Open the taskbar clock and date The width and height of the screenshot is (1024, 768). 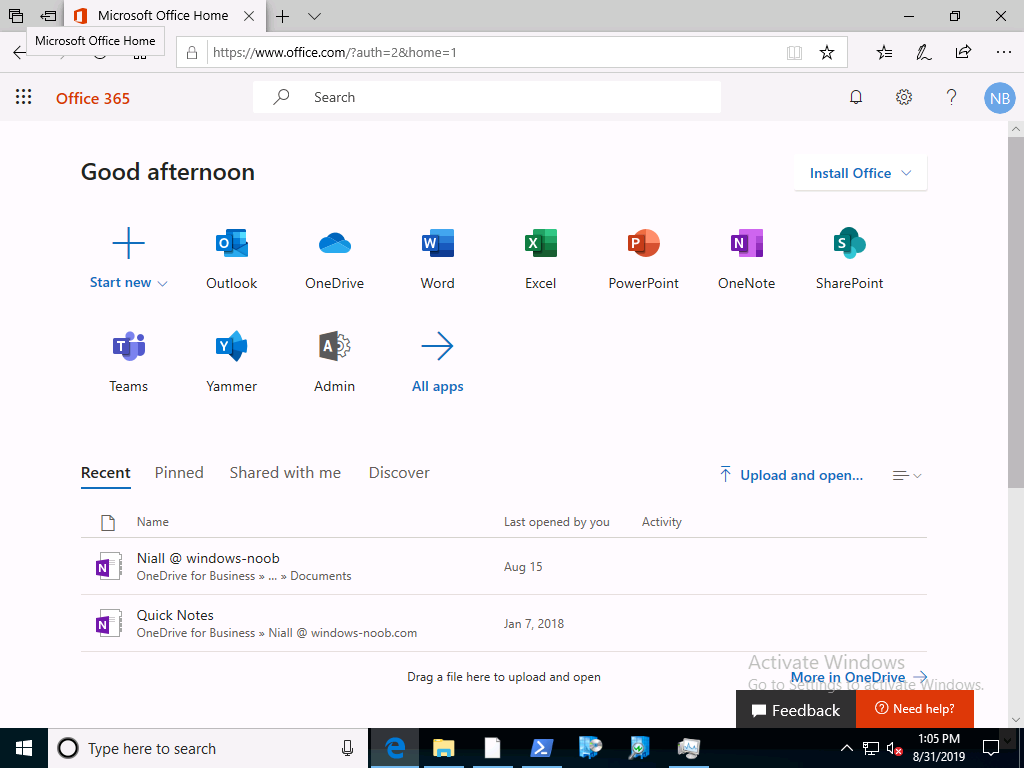(938, 748)
